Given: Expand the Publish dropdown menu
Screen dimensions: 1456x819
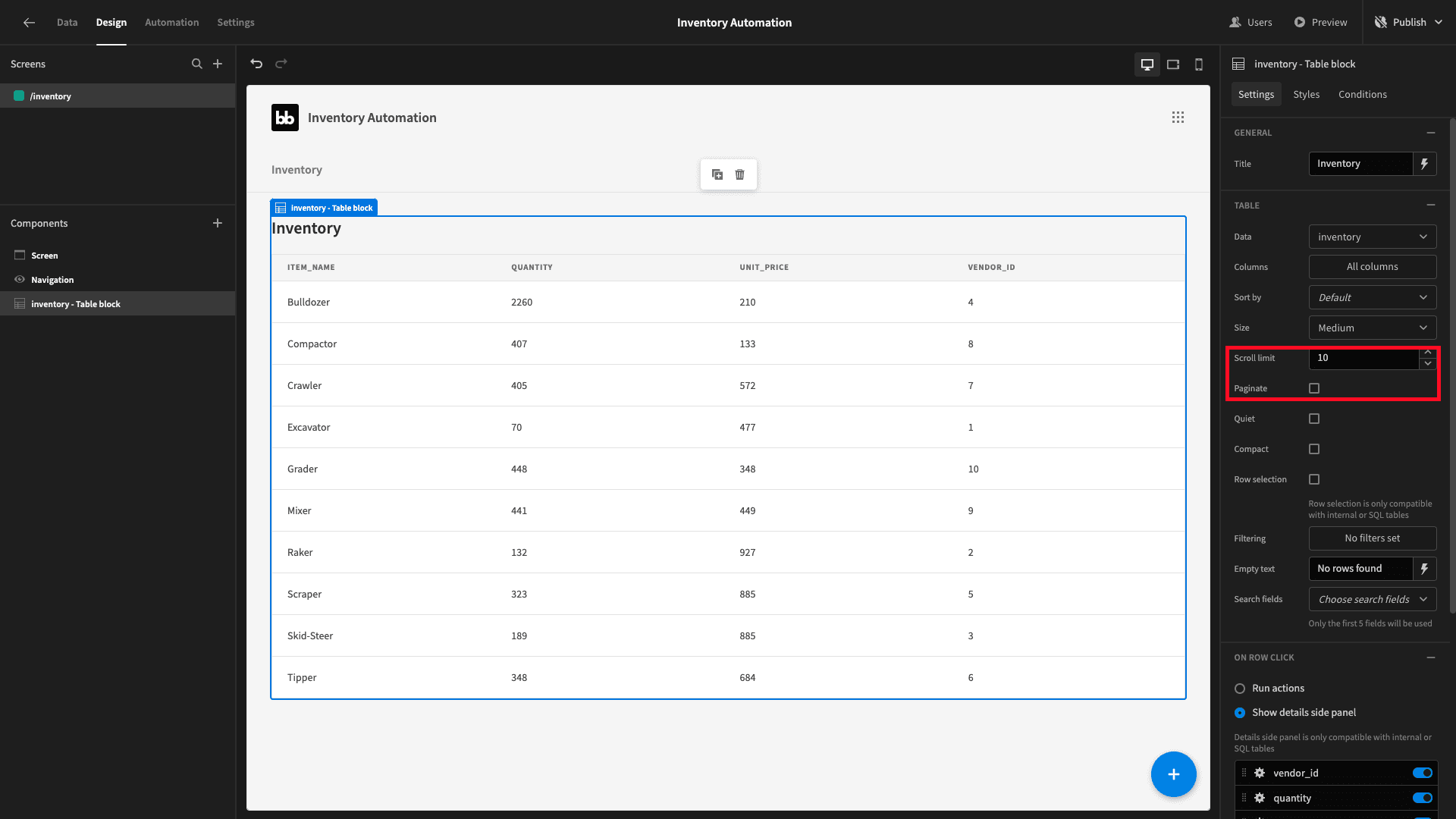Looking at the screenshot, I should click(1439, 23).
